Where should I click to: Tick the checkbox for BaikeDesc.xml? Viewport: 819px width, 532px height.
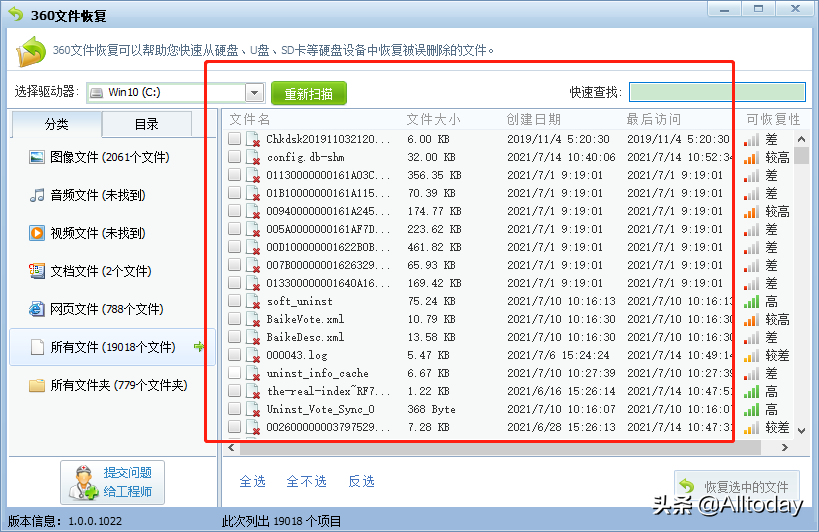[235, 336]
